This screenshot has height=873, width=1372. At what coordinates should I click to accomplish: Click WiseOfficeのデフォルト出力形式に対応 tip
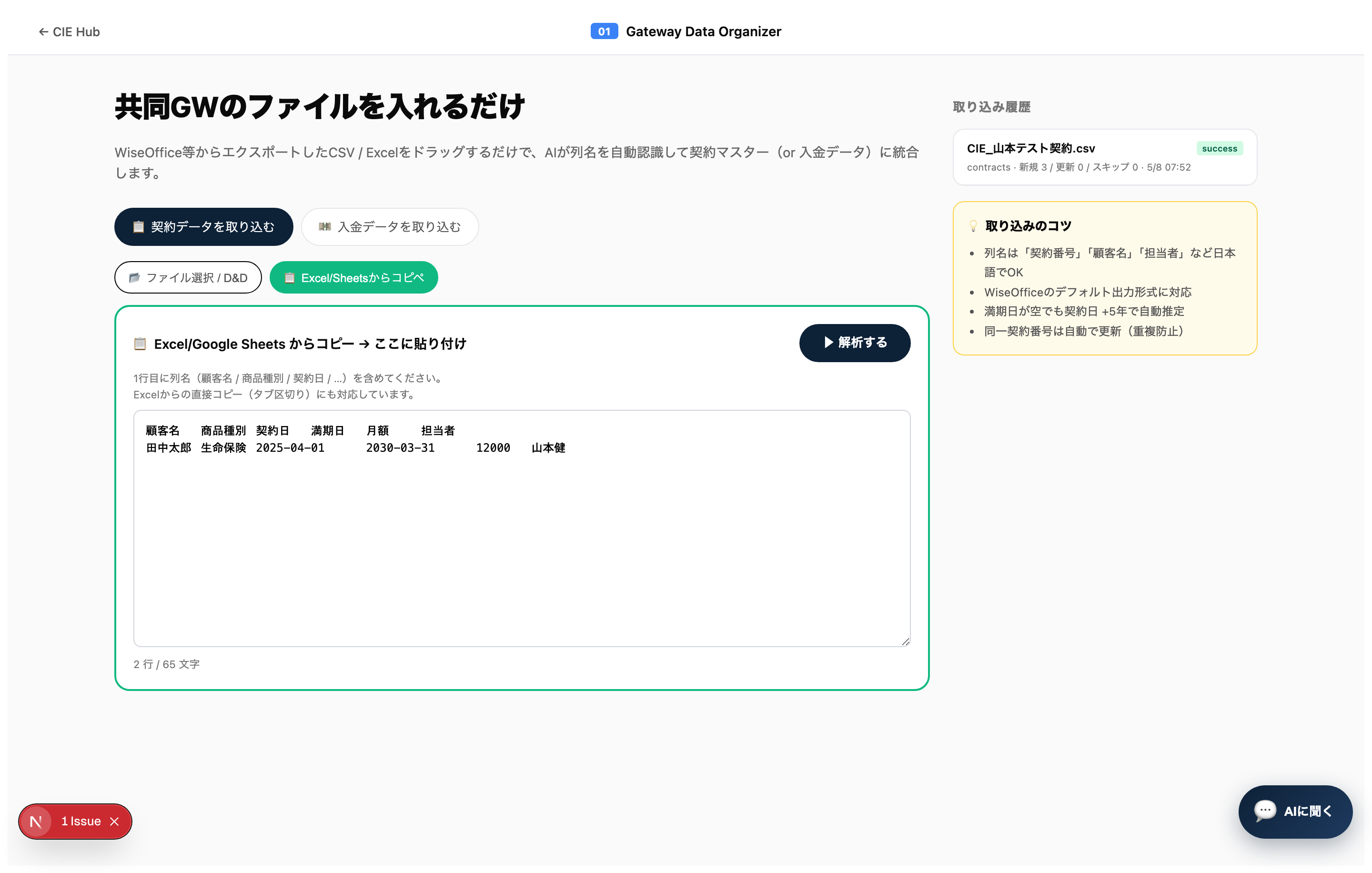tap(1088, 292)
